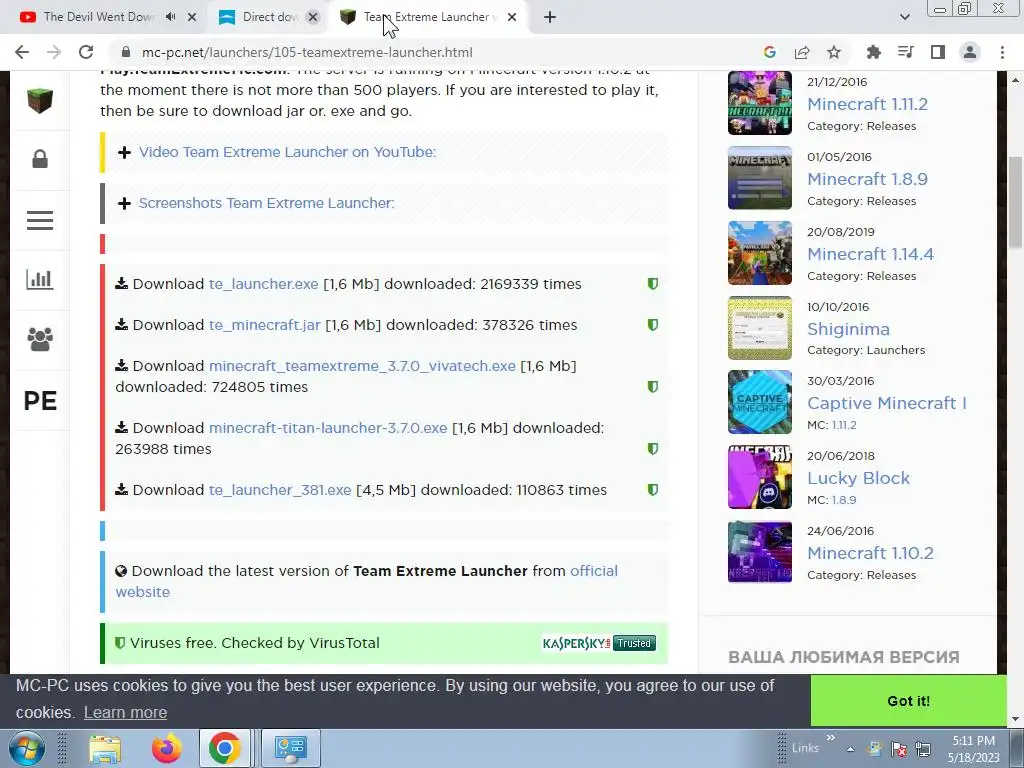This screenshot has height=768, width=1024.
Task: Click the Minecraft 1.11.2 thumbnail image
Action: (x=760, y=103)
